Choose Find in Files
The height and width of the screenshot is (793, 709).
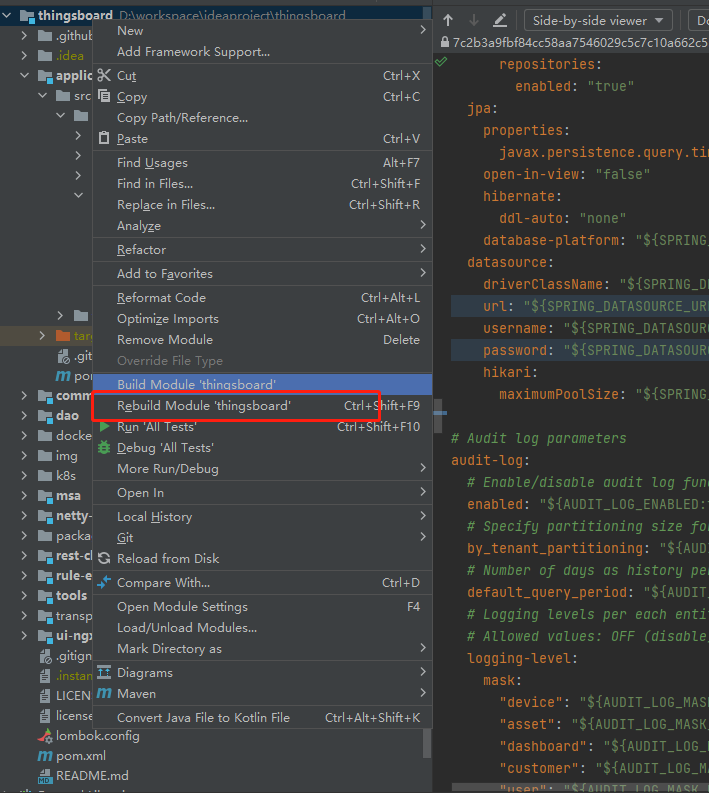(x=262, y=184)
